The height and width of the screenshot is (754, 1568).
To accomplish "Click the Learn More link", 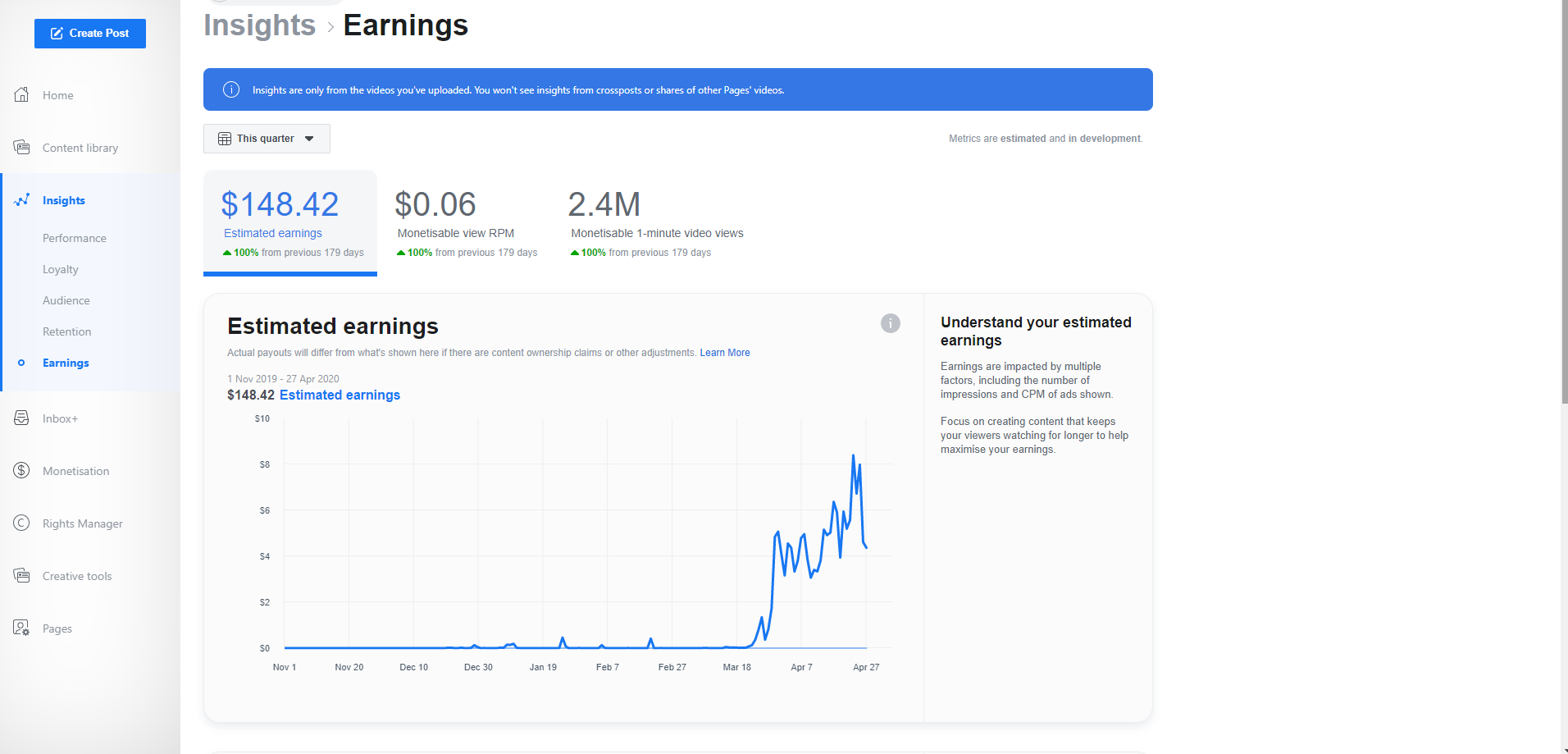I will 725,353.
